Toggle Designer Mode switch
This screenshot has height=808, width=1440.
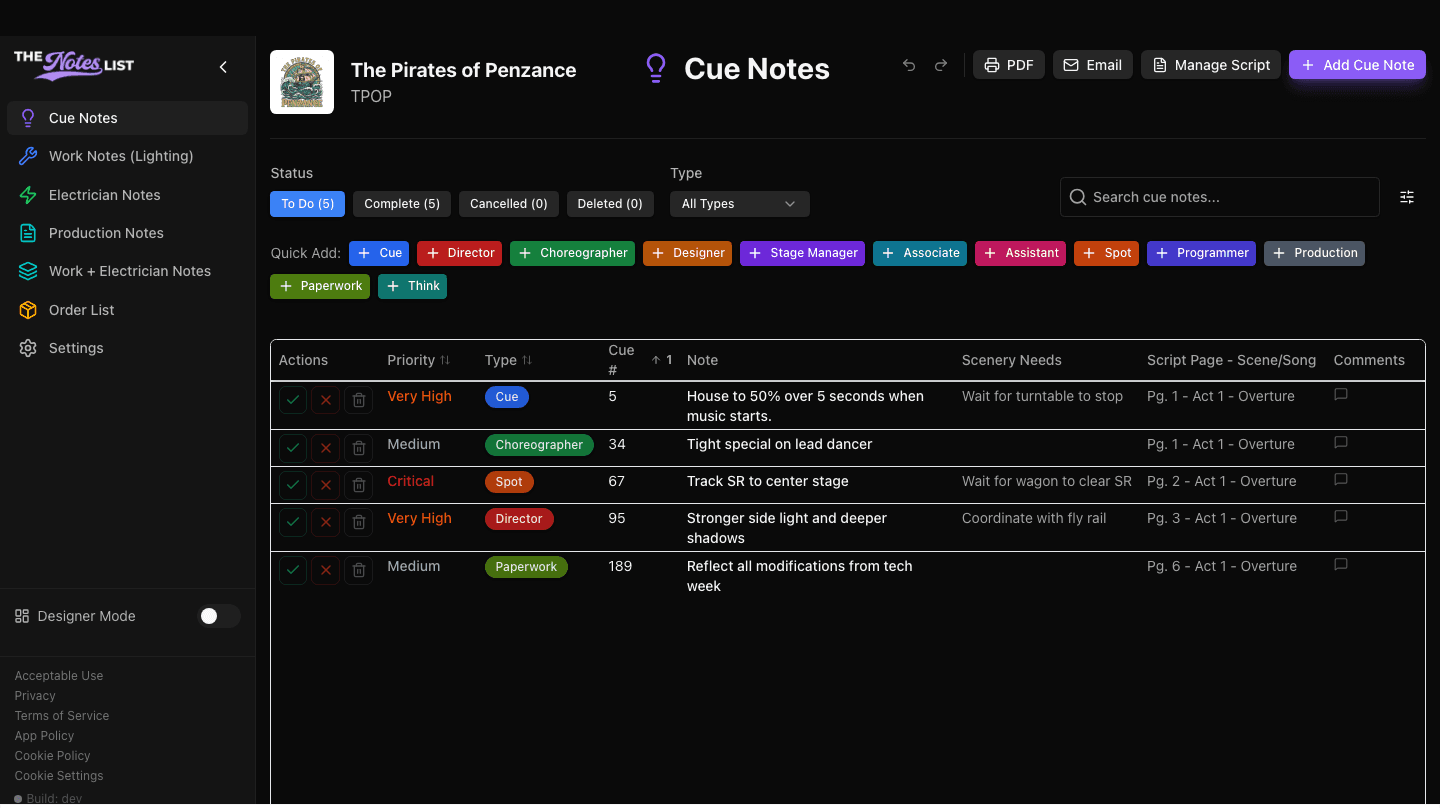click(x=219, y=616)
